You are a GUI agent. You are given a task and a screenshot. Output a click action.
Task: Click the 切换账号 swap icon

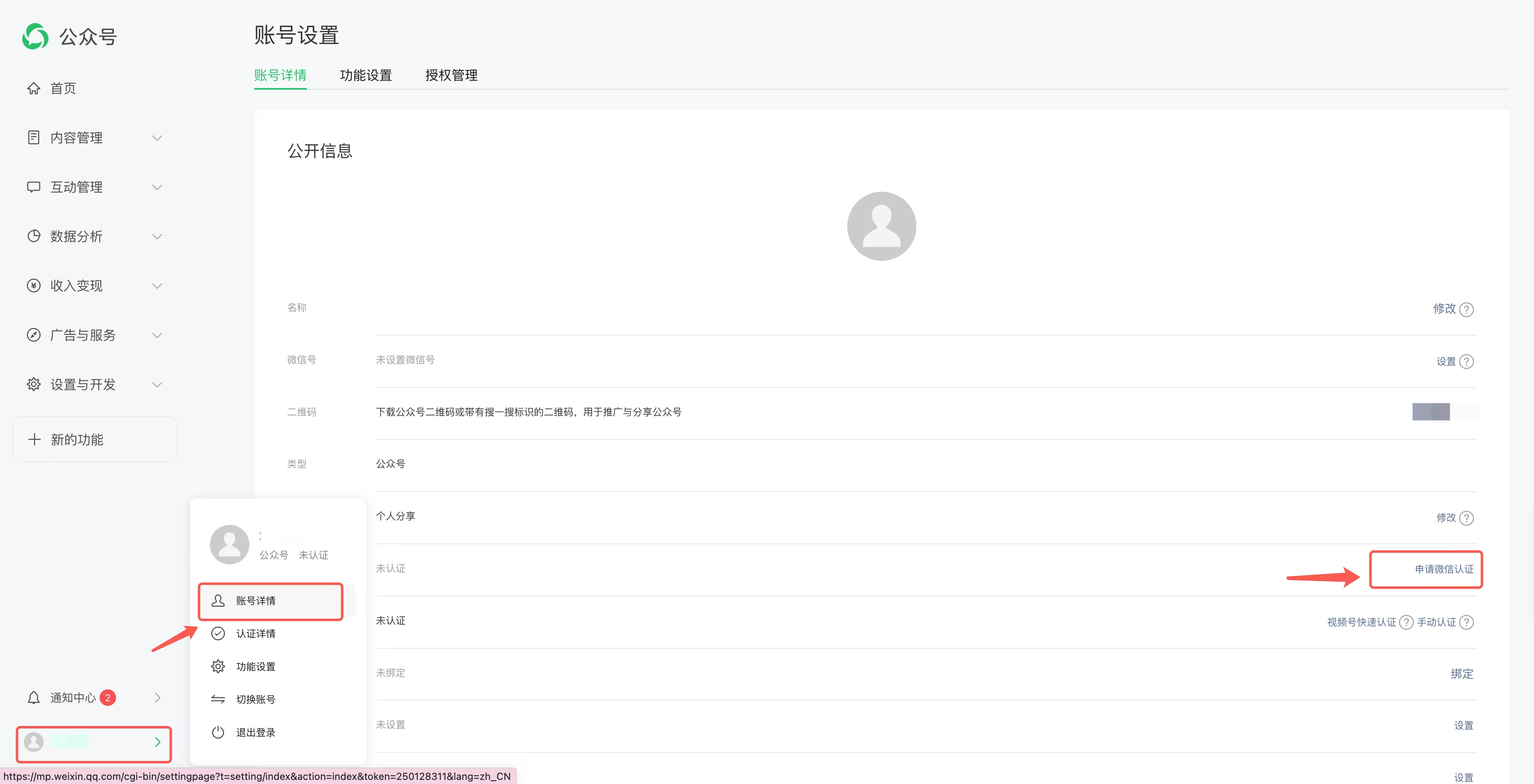[x=218, y=699]
